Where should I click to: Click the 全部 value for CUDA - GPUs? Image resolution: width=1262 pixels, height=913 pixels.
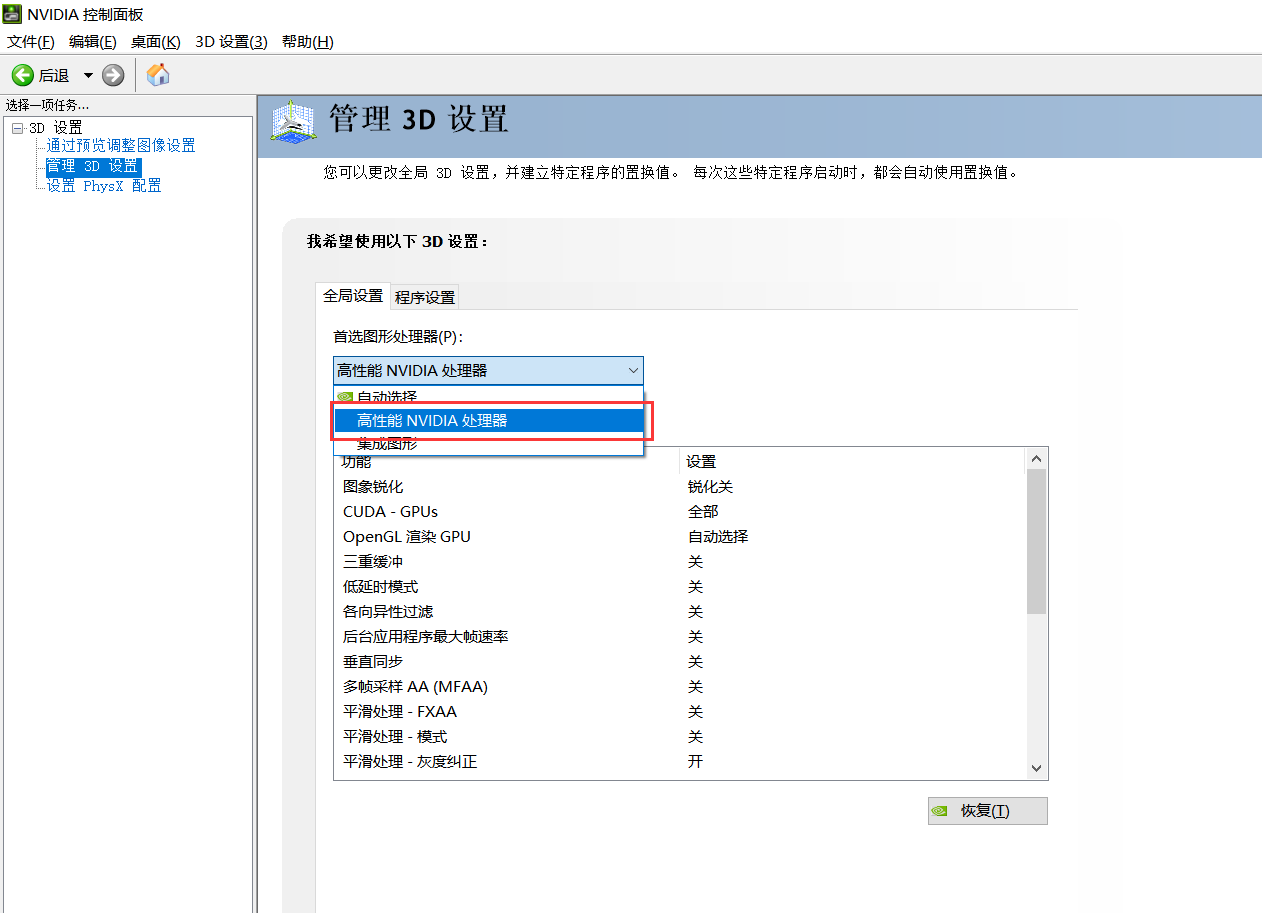tap(703, 512)
